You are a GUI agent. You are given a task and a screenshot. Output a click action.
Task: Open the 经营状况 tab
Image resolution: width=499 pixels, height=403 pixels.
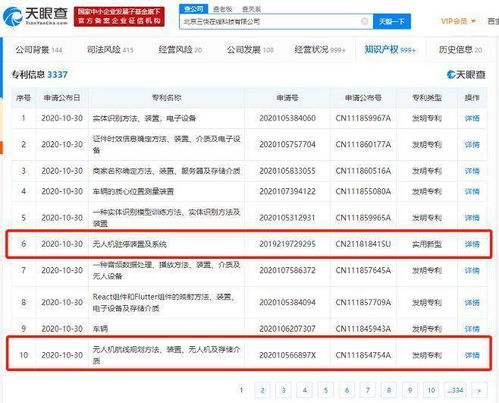(320, 50)
